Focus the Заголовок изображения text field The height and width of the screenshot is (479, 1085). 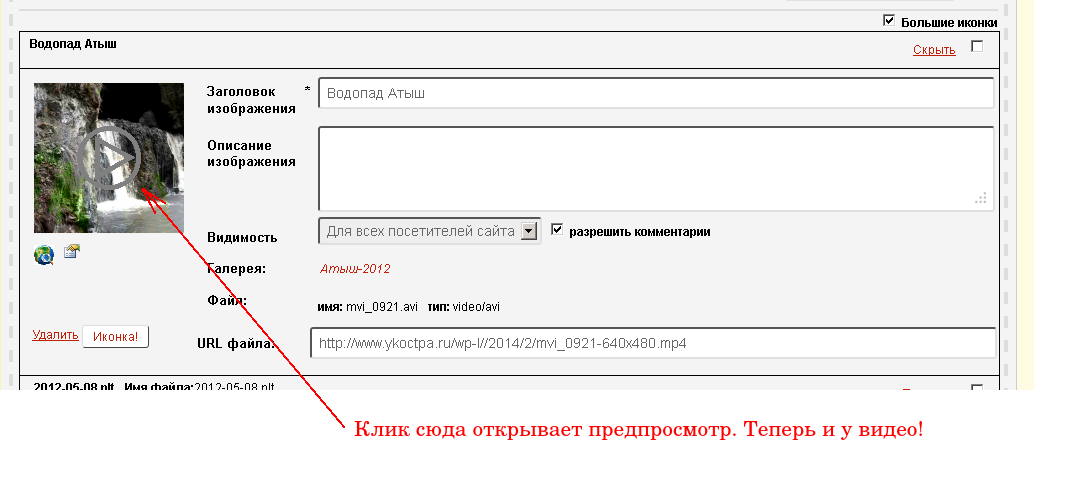click(655, 93)
